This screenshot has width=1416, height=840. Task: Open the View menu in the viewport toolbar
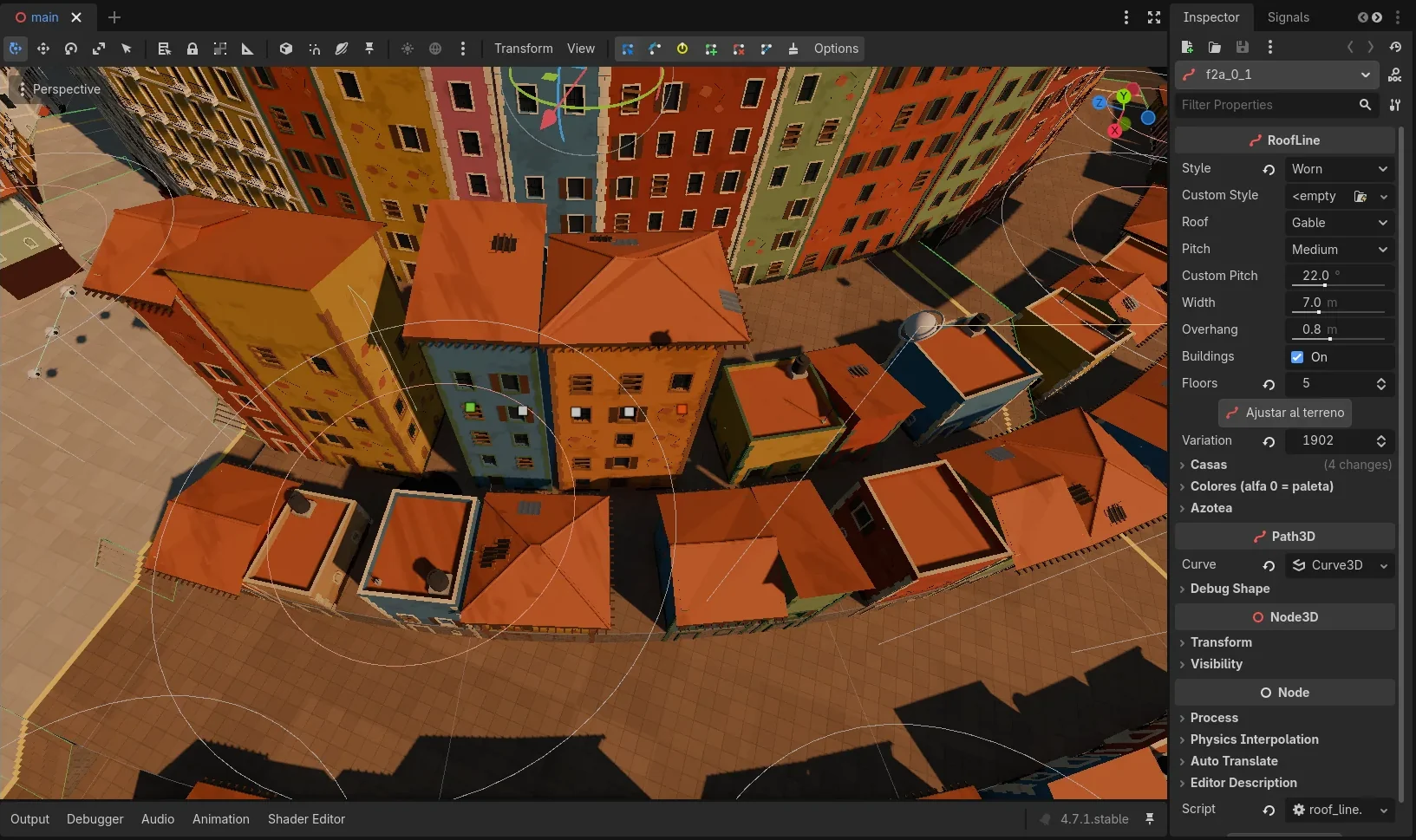pyautogui.click(x=581, y=49)
